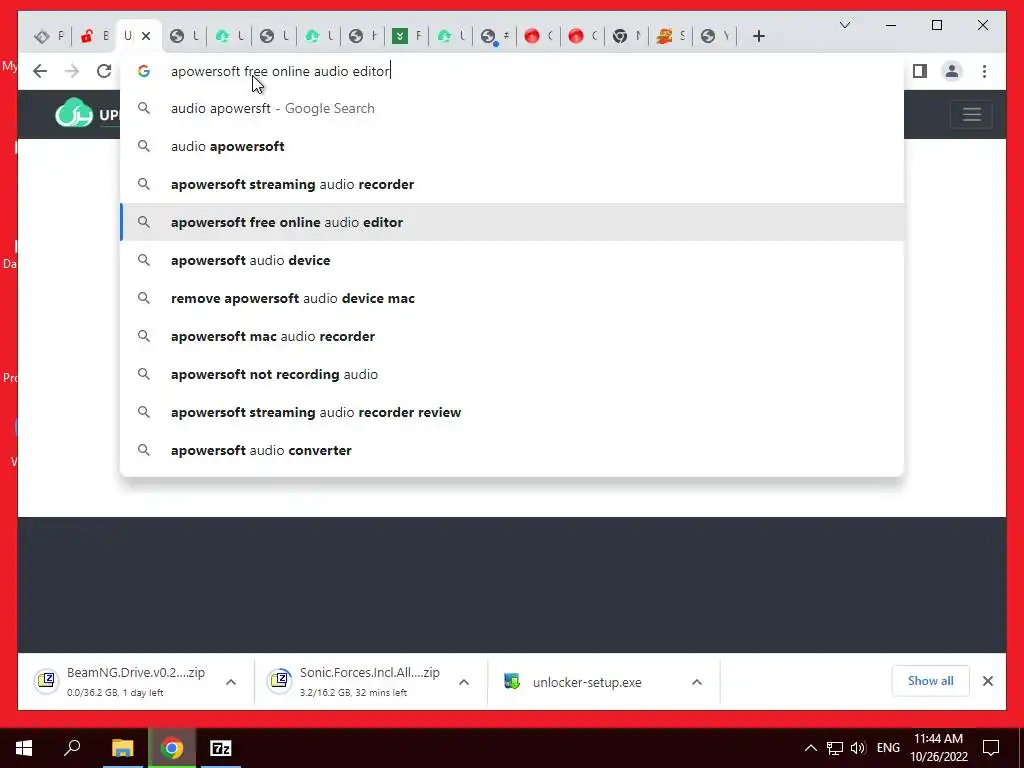Viewport: 1024px width, 768px height.
Task: Open the network status tray icon
Action: click(835, 748)
